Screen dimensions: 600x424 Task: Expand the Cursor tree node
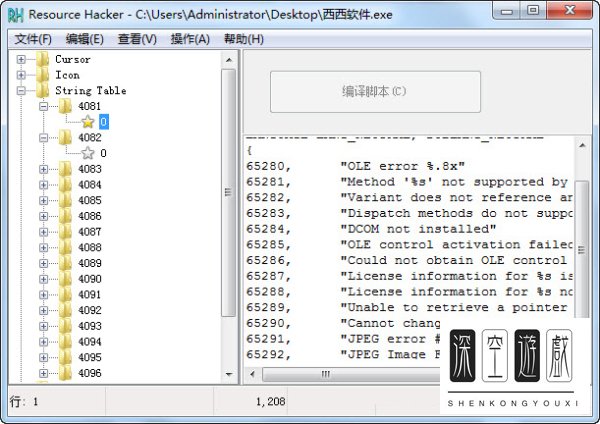point(21,59)
